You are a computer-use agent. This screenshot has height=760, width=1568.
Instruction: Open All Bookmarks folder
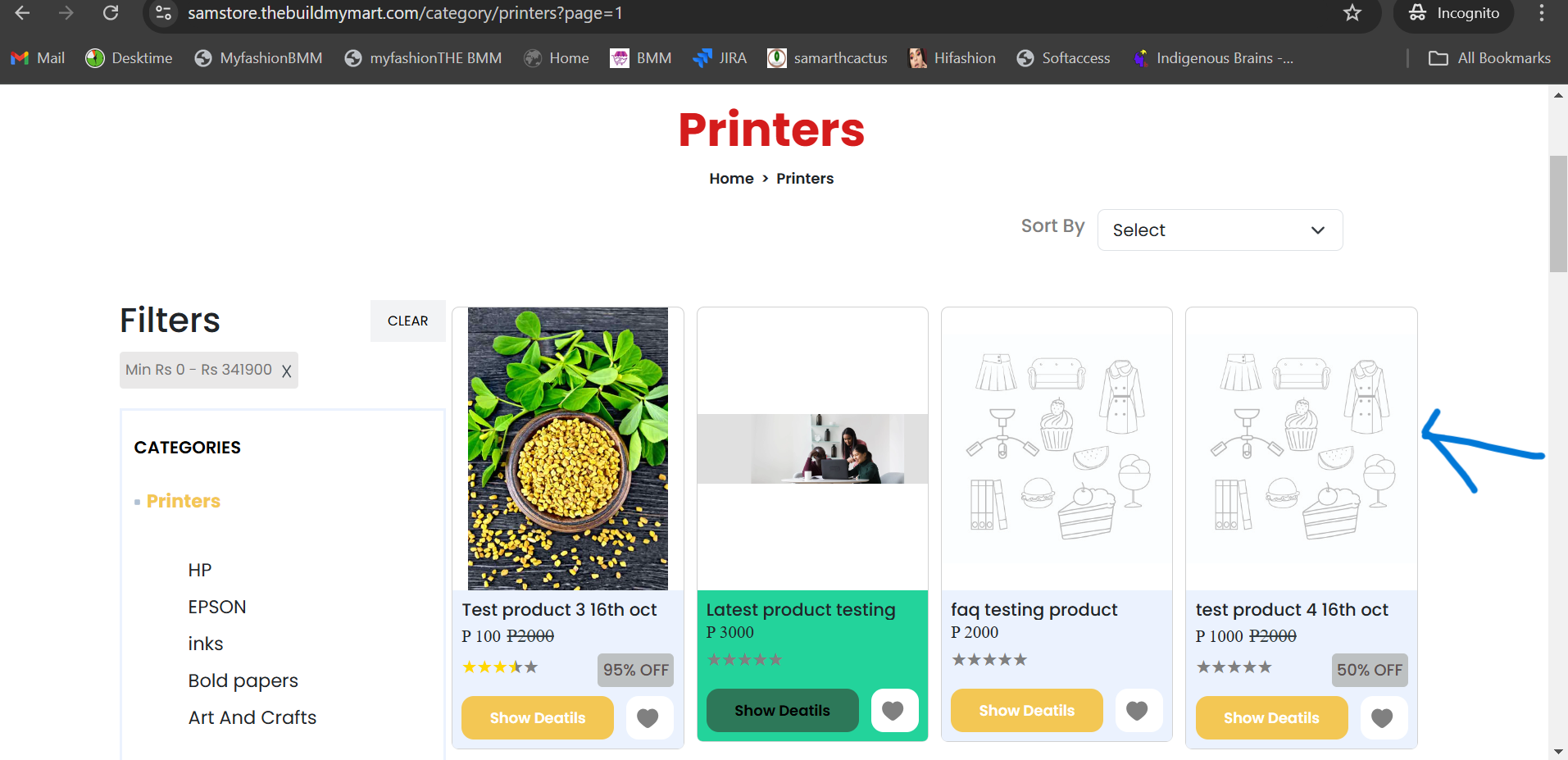coord(1489,58)
